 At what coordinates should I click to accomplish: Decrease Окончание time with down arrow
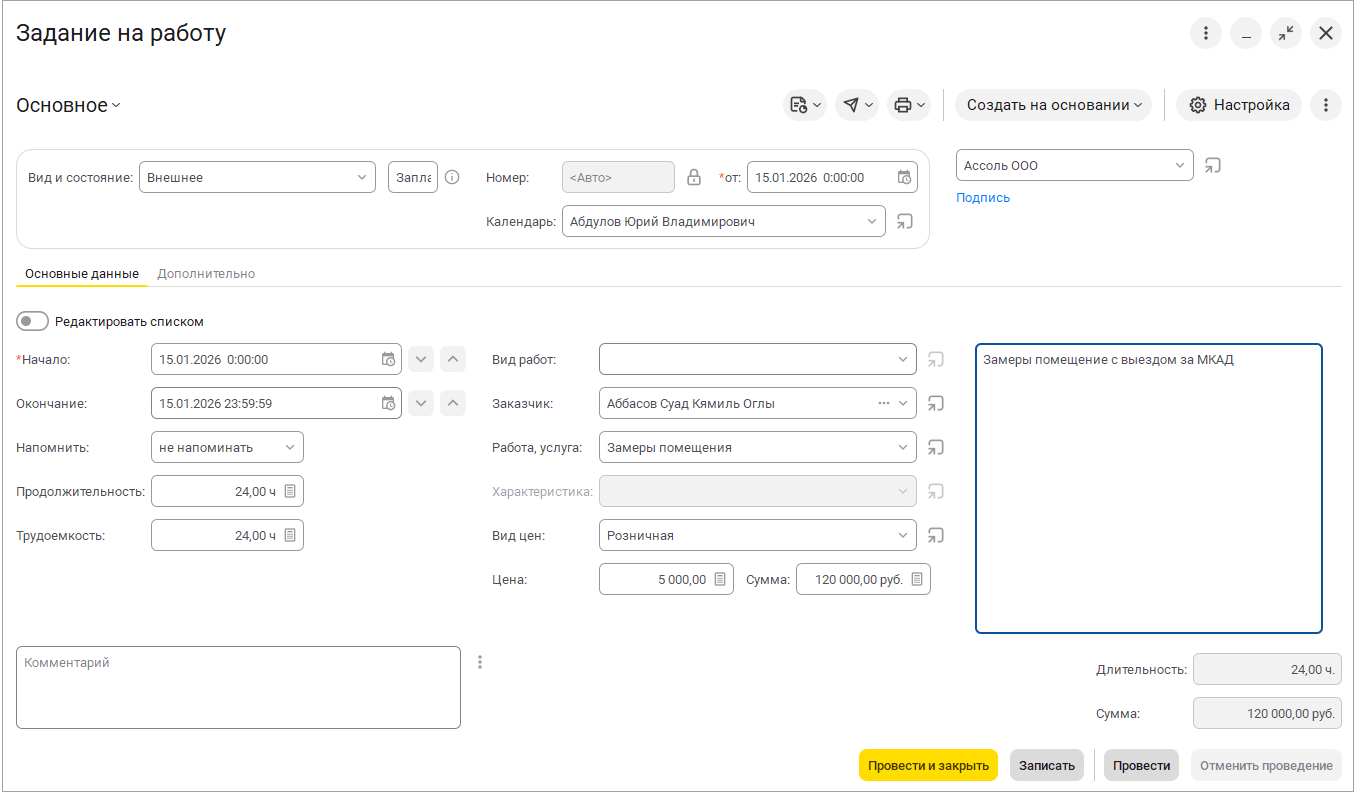[x=421, y=404]
